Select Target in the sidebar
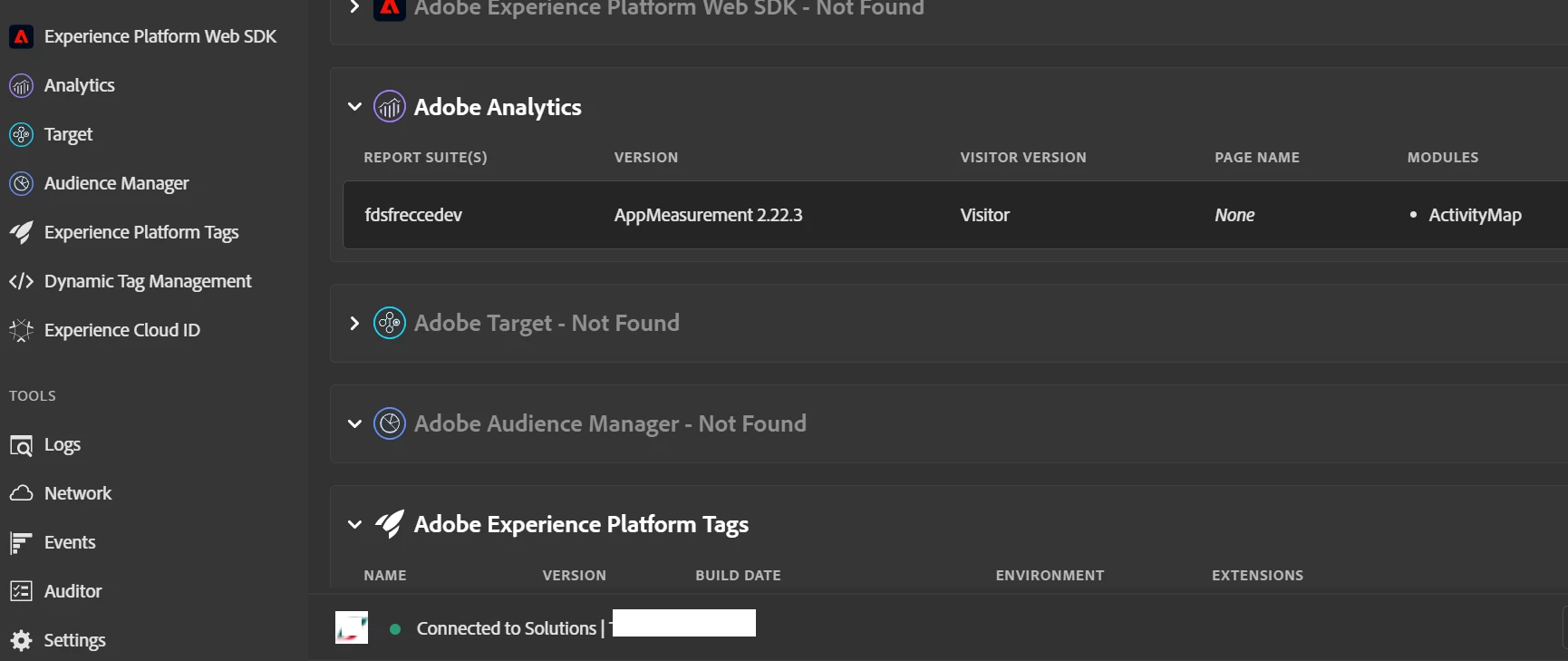The height and width of the screenshot is (661, 1568). 69,134
